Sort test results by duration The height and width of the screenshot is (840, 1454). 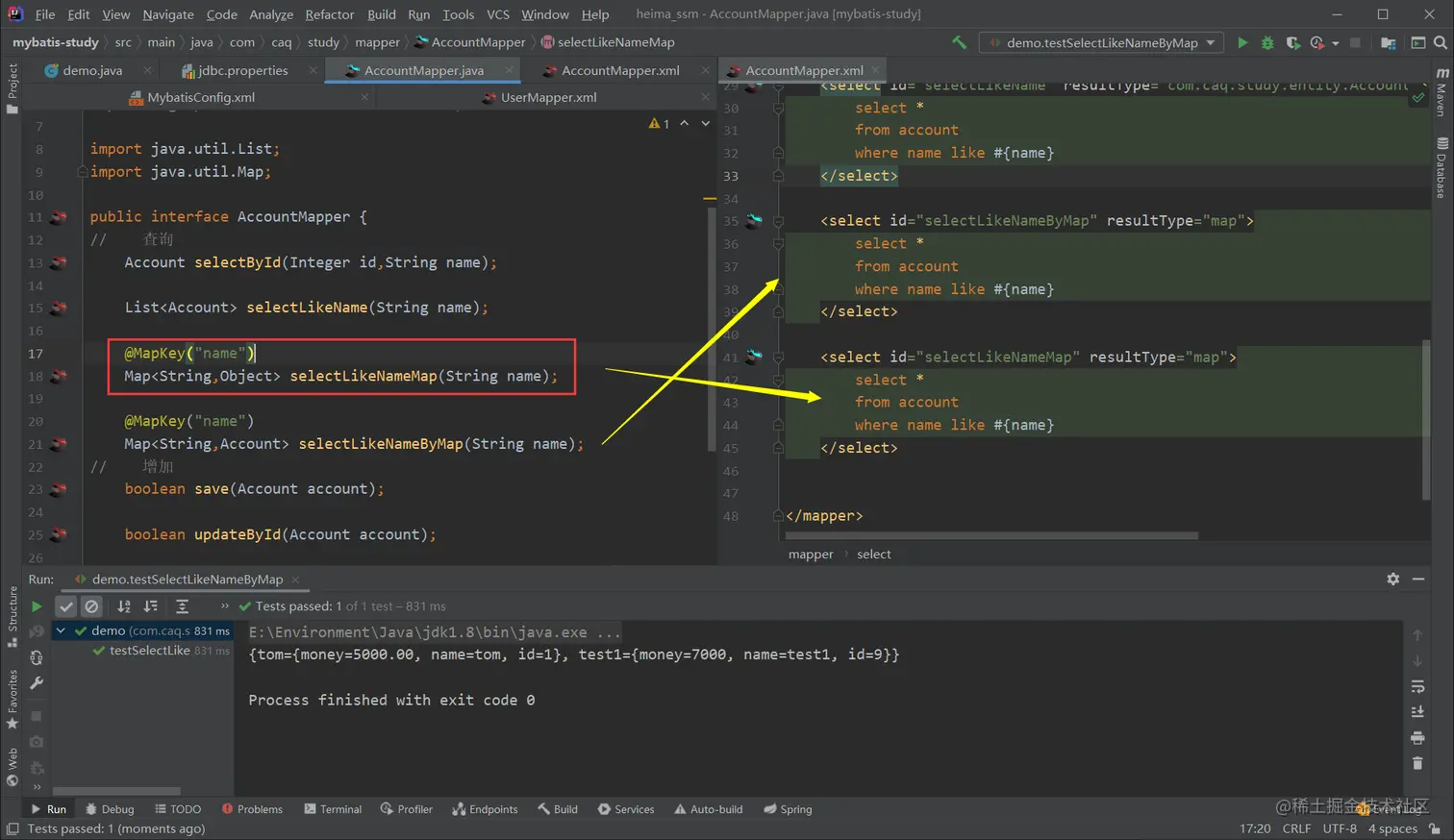coord(151,606)
